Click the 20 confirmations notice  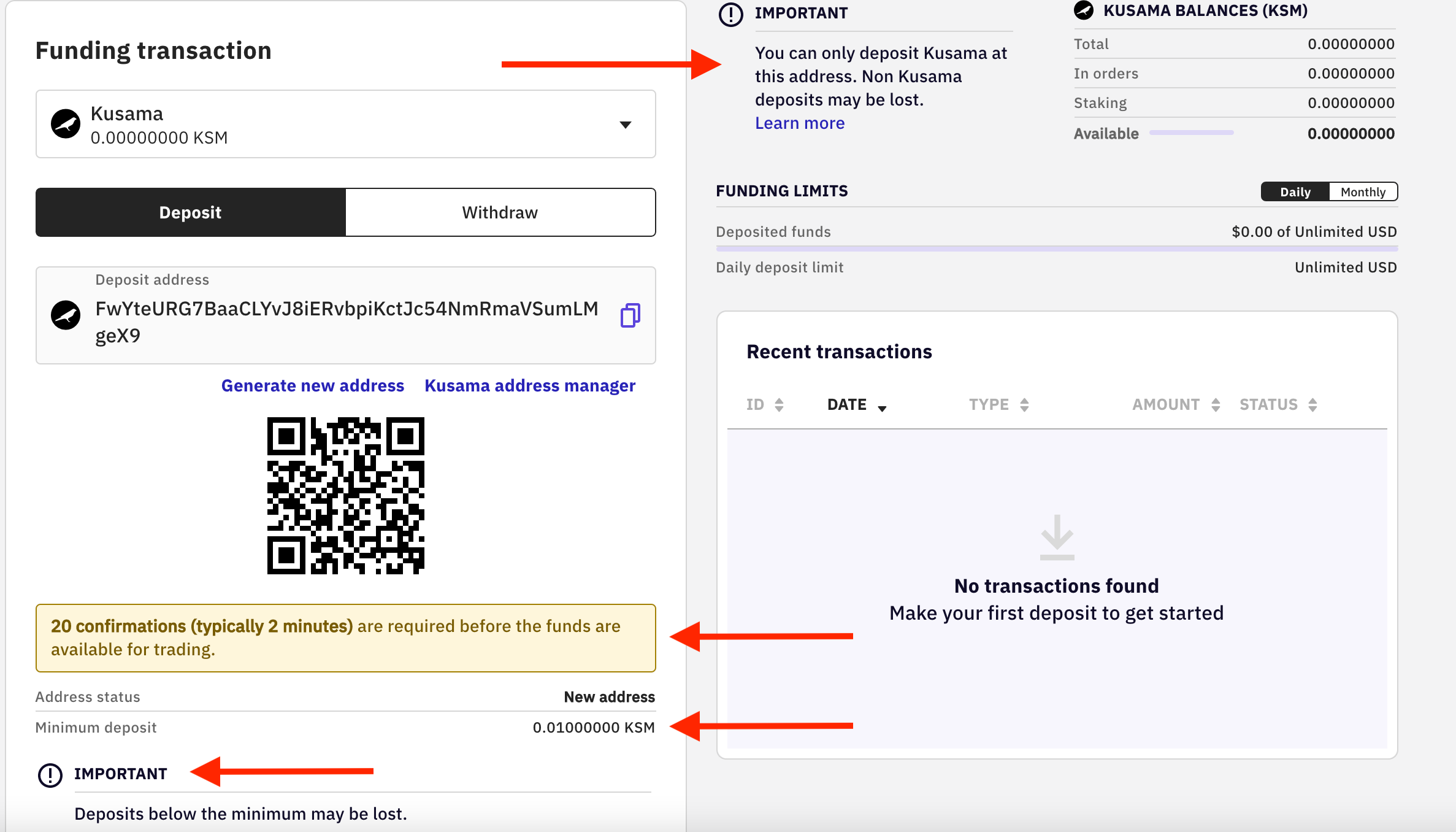346,638
